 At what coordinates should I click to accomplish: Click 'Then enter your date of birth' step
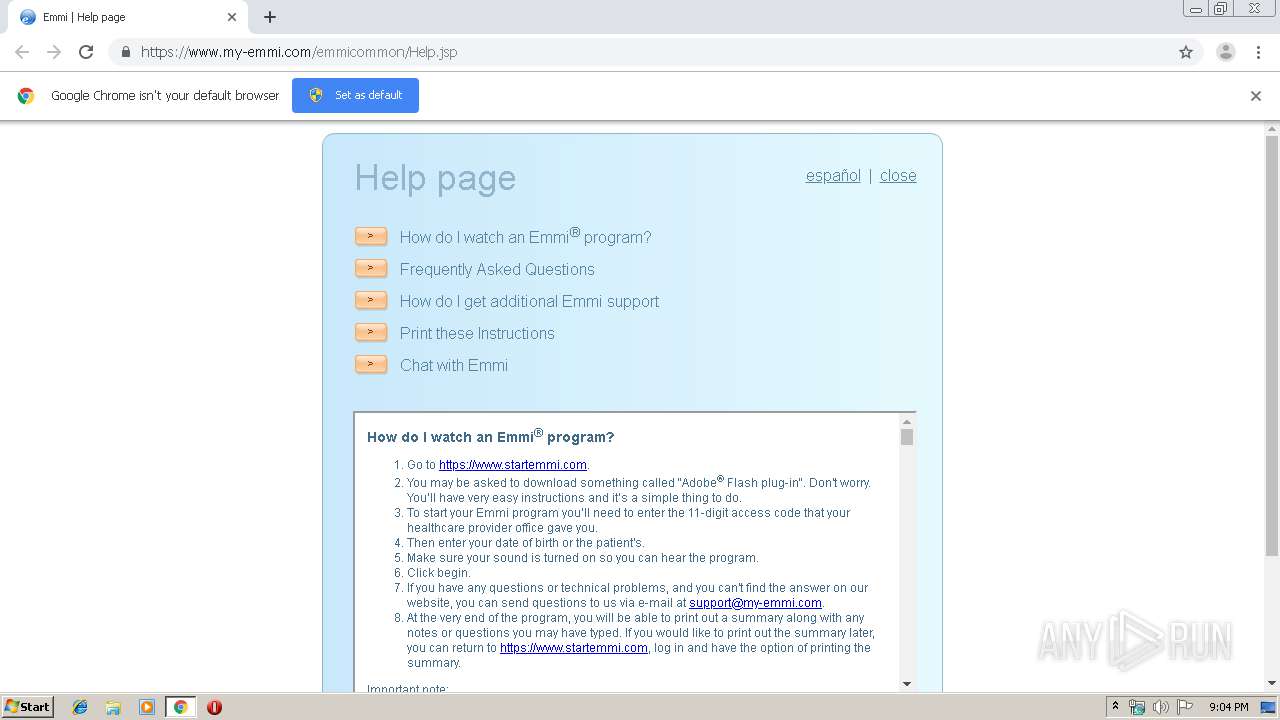[x=526, y=543]
